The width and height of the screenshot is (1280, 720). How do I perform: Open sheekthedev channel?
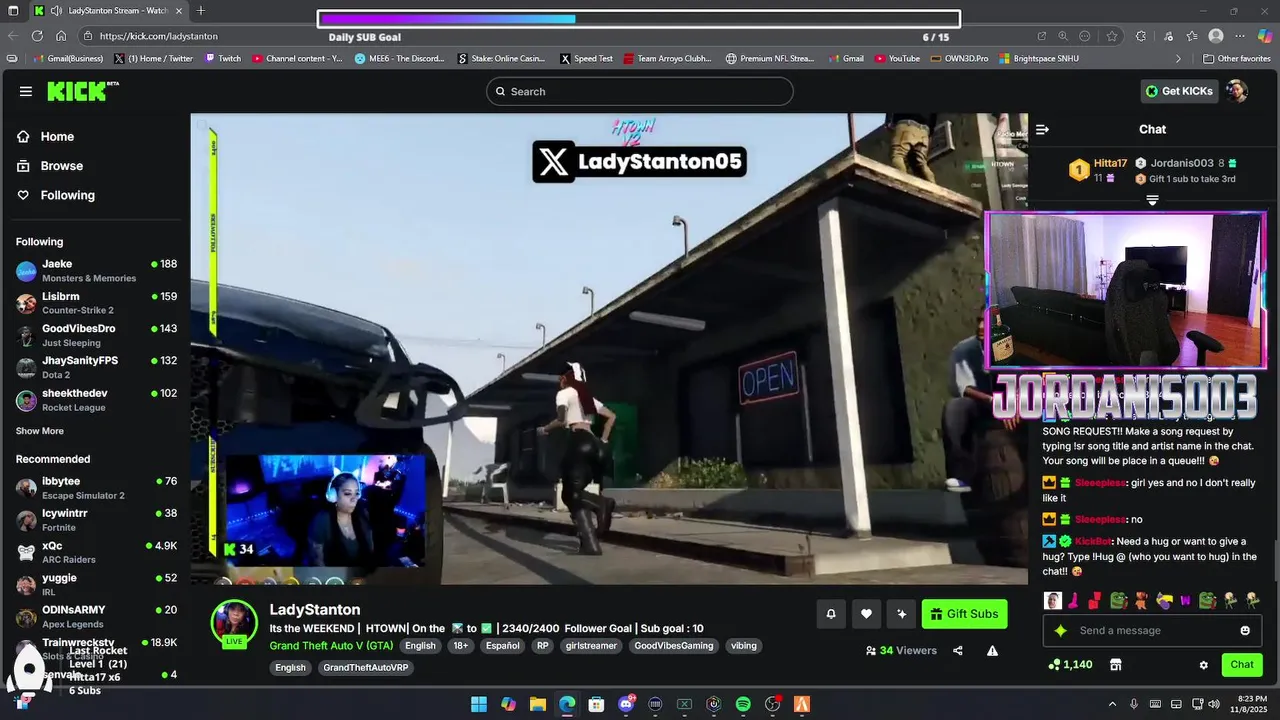[96, 400]
